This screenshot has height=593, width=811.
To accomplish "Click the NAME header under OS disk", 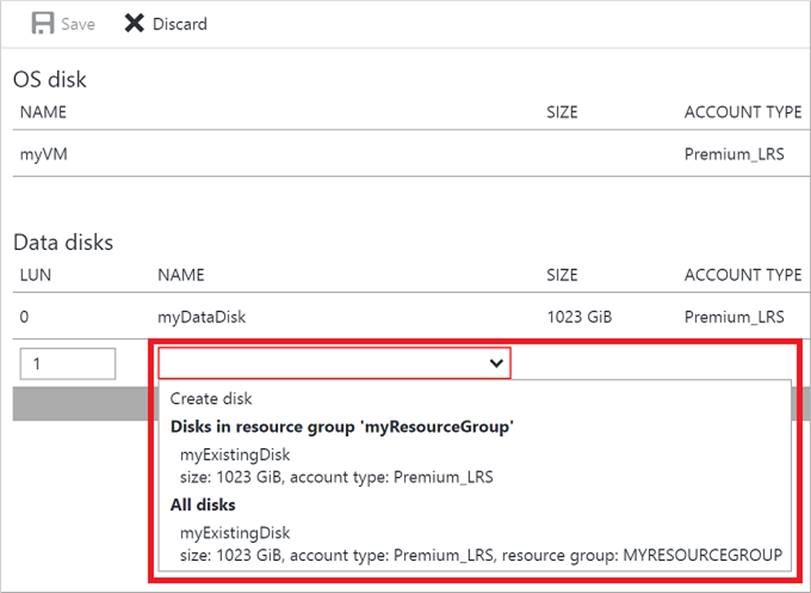I will click(x=43, y=112).
